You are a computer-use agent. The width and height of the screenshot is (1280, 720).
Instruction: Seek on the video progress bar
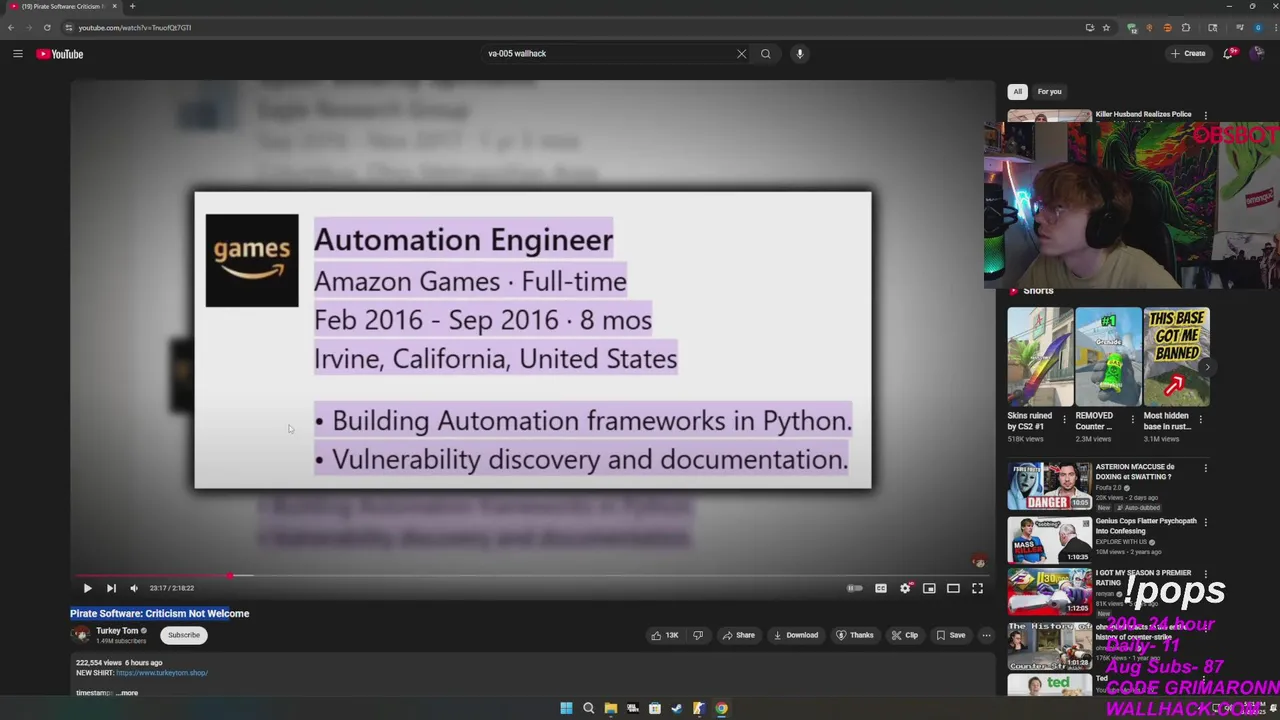[x=533, y=575]
